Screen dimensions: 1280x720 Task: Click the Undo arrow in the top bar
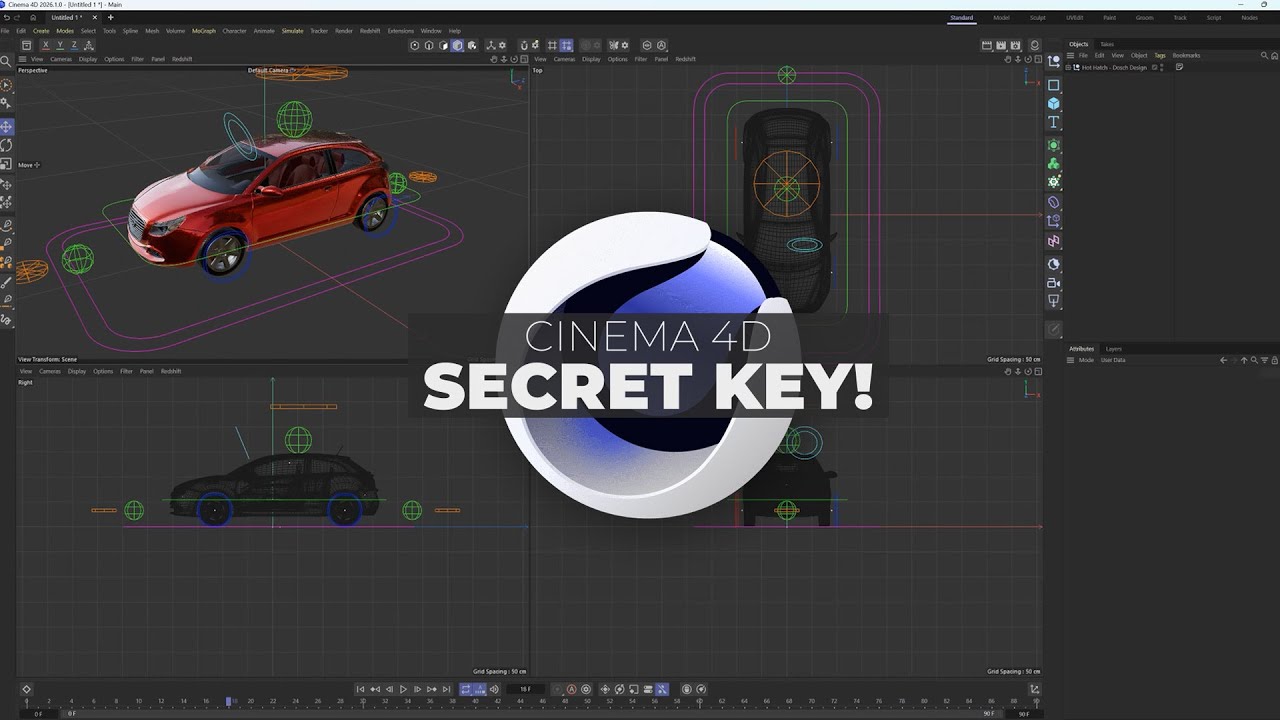(x=6, y=17)
